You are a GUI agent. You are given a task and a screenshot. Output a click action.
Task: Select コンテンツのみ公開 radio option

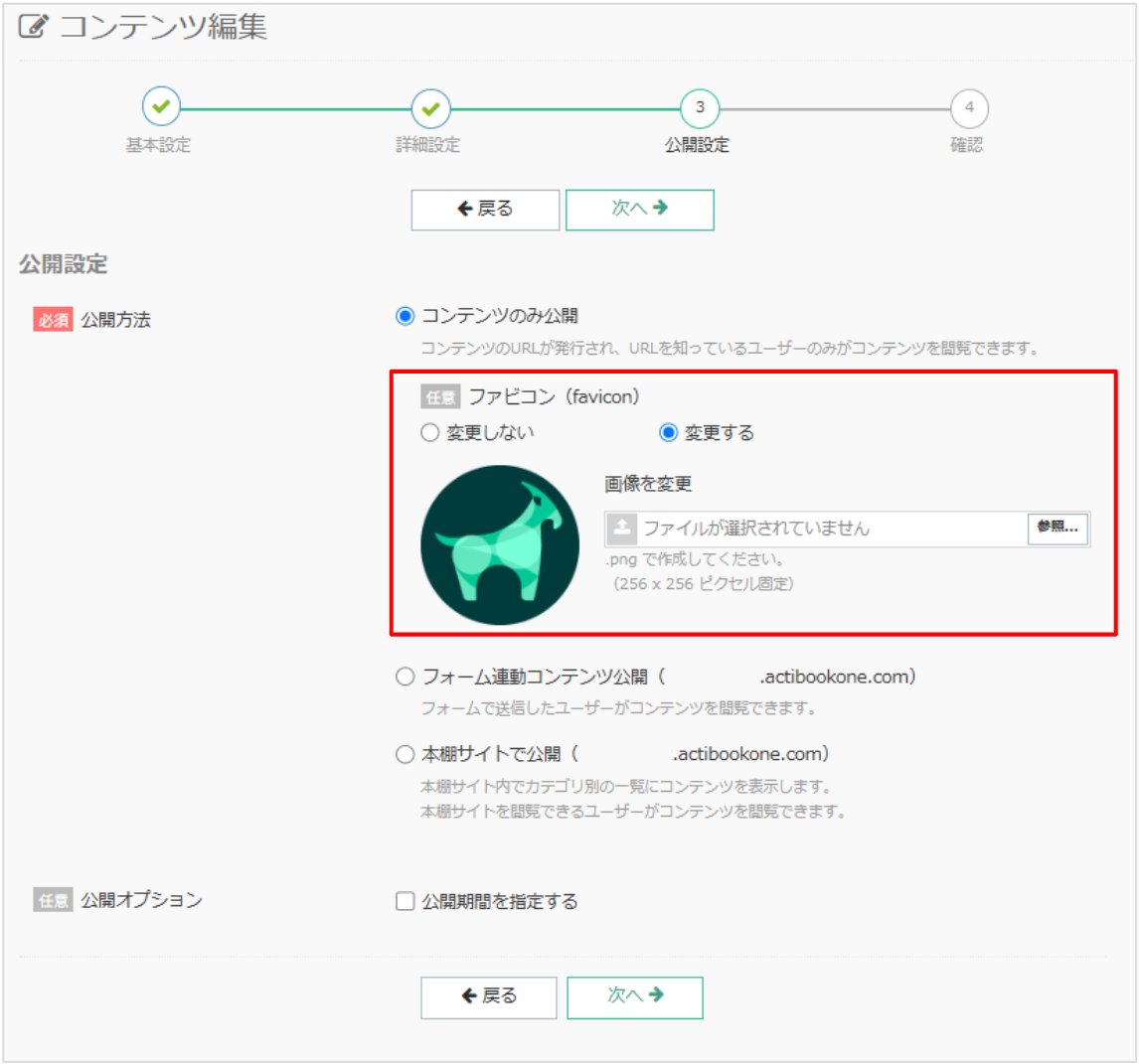click(x=406, y=317)
